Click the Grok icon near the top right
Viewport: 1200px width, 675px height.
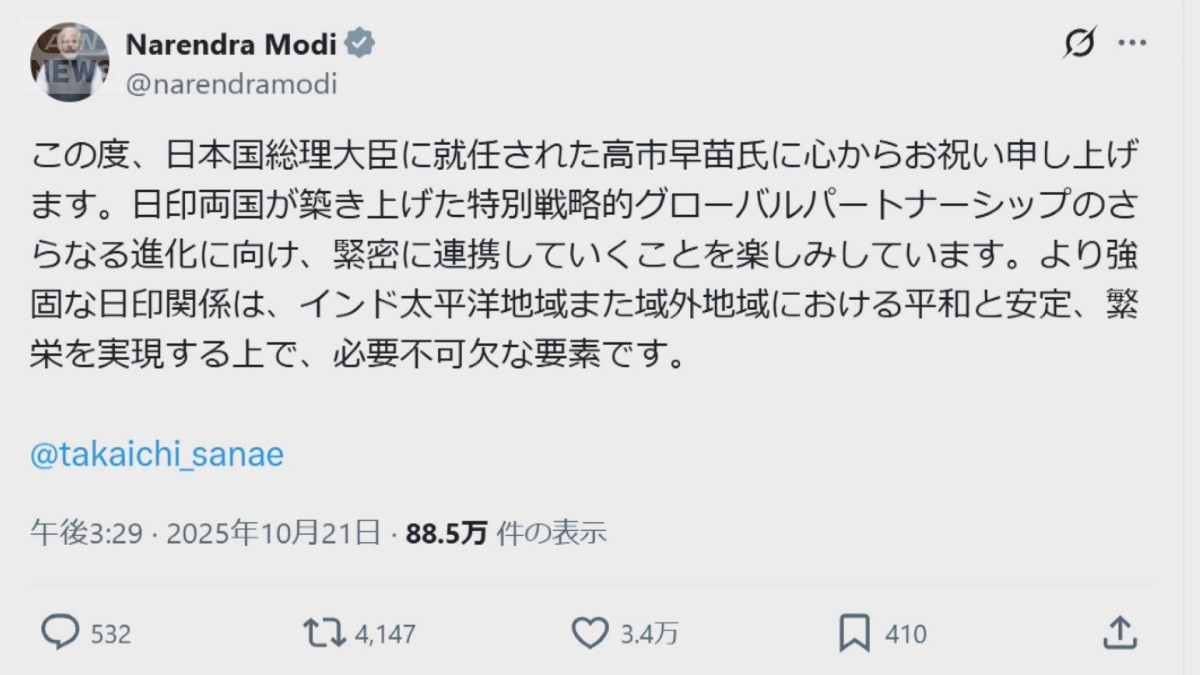pos(1080,44)
